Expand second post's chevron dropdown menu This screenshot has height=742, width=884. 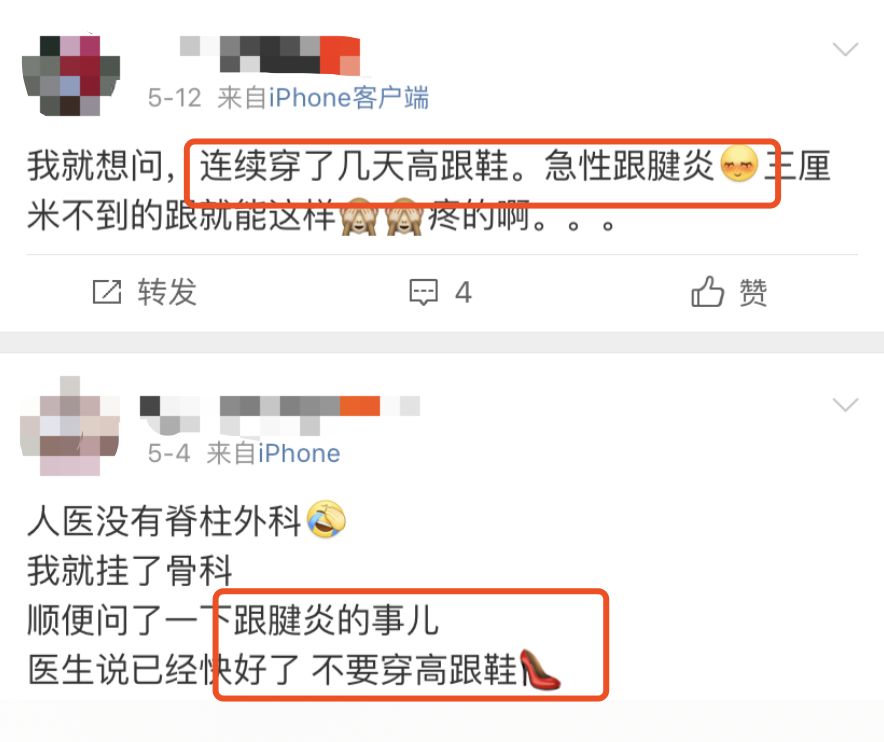[x=845, y=404]
